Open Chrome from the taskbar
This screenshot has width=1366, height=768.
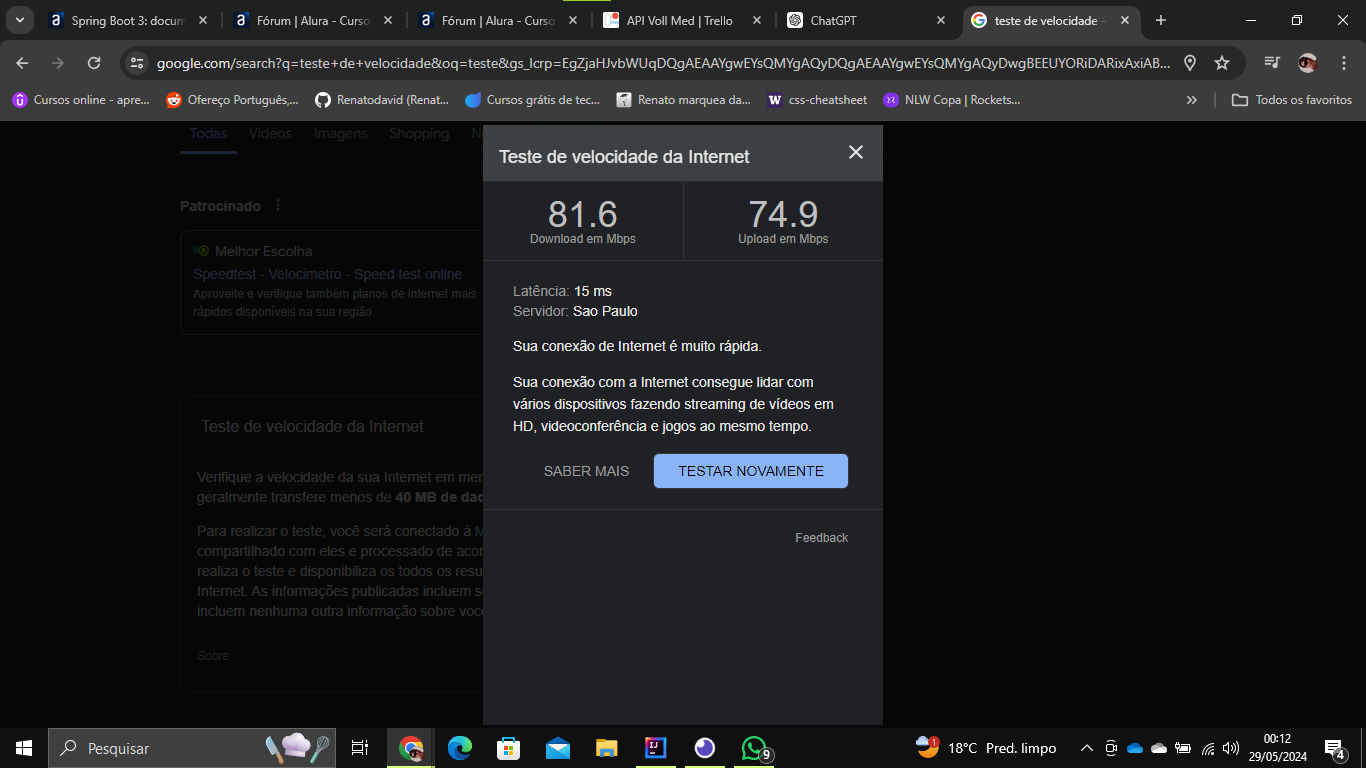tap(410, 748)
